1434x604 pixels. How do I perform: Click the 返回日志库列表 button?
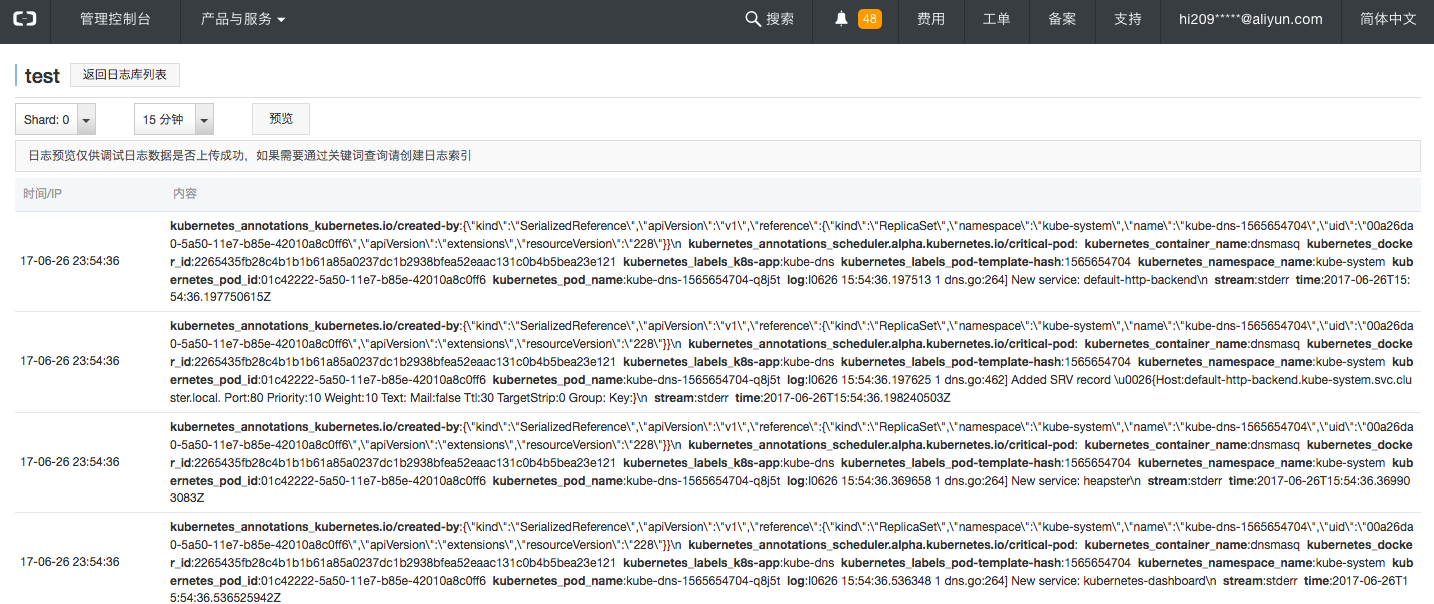pos(125,74)
